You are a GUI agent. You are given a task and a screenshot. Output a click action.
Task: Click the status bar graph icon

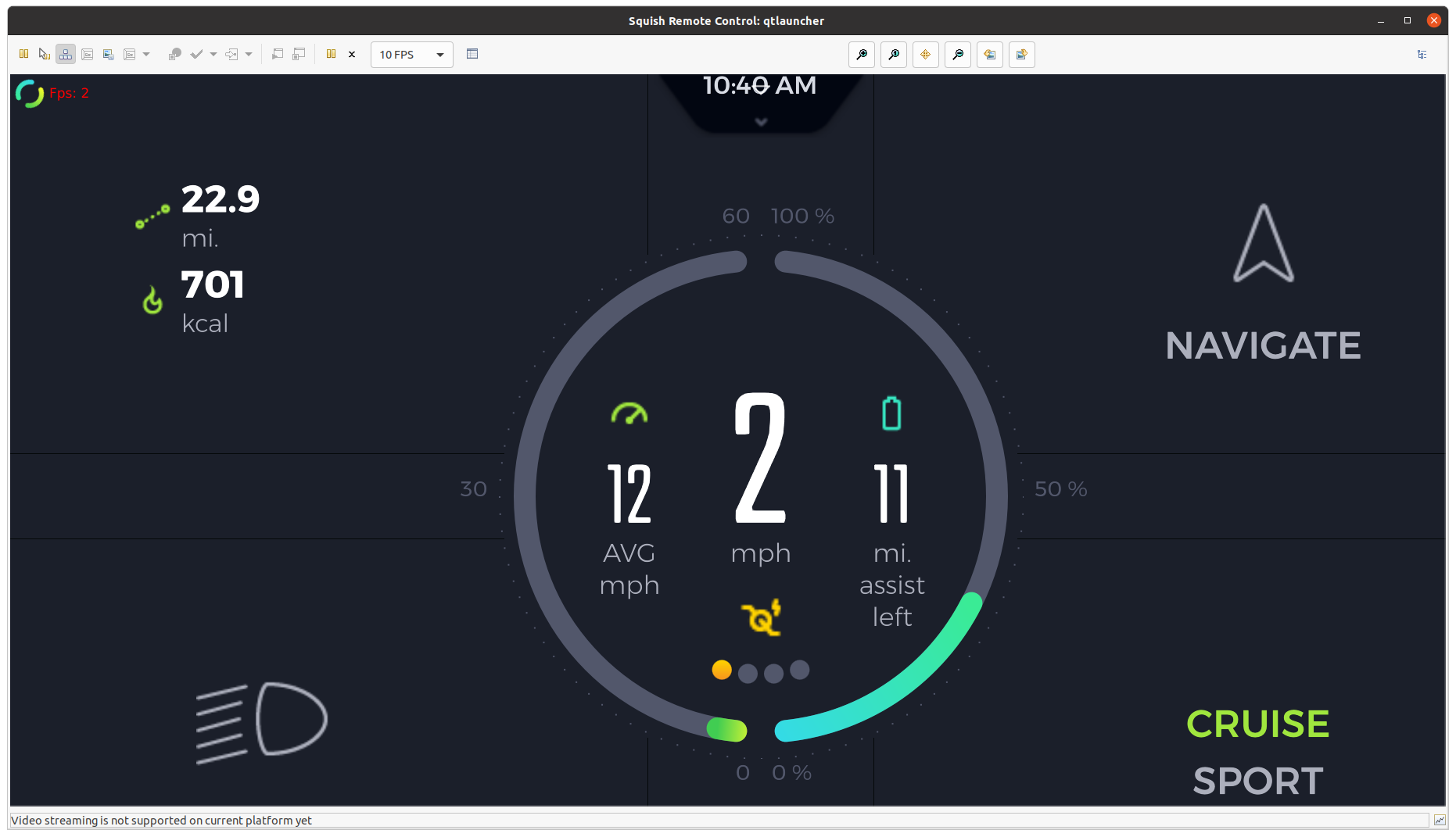click(1440, 820)
